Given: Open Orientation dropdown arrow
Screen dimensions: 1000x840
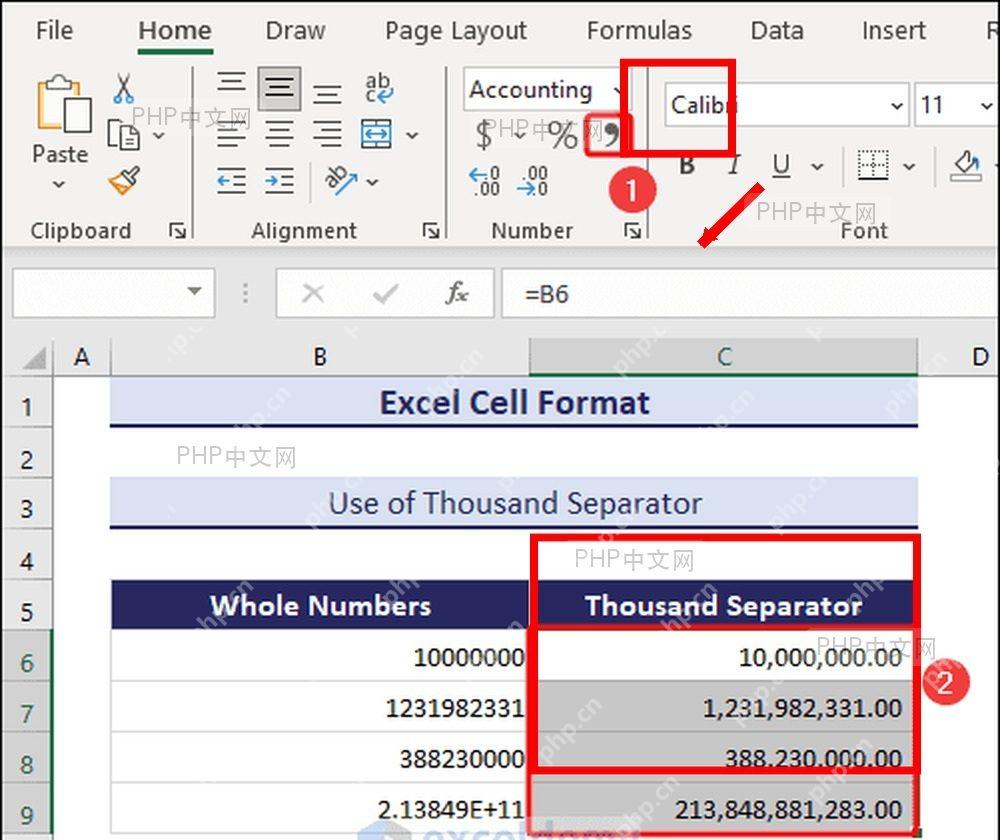Looking at the screenshot, I should (372, 182).
